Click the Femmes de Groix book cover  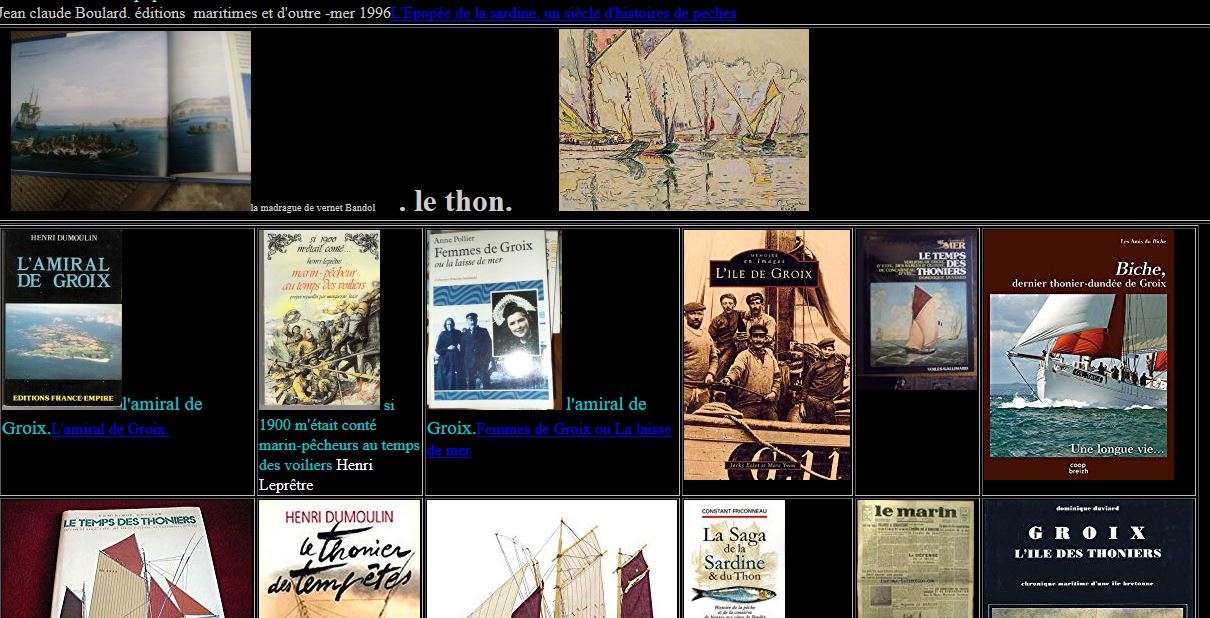tap(494, 320)
